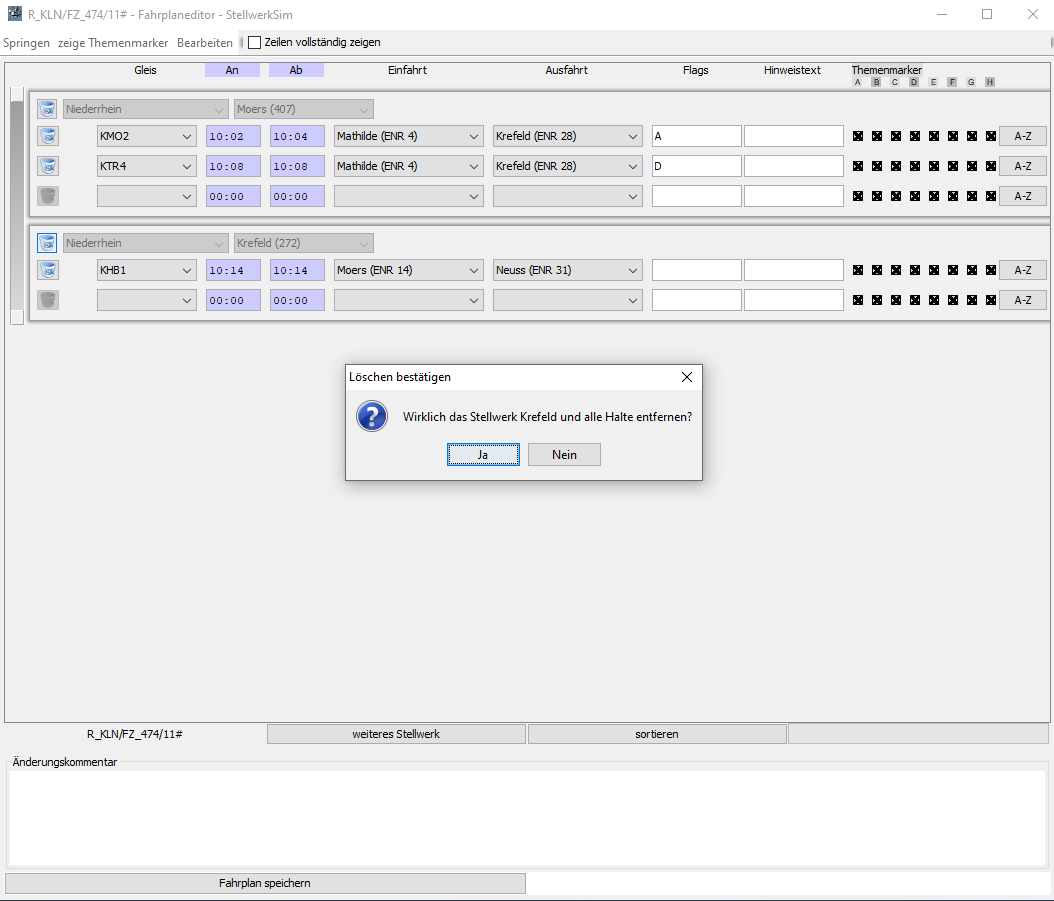
Task: Open the Bearbeiten menu
Action: pos(205,43)
